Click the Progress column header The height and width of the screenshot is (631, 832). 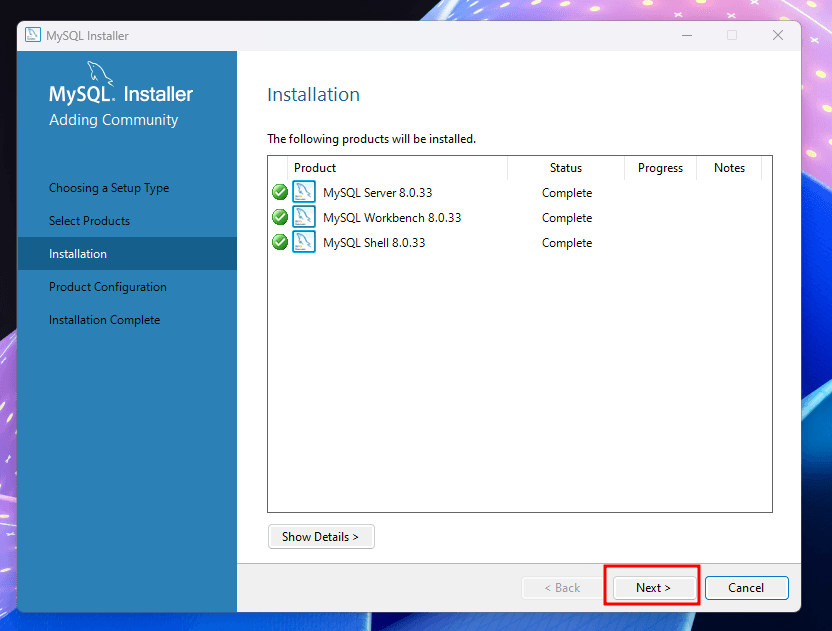(x=660, y=168)
